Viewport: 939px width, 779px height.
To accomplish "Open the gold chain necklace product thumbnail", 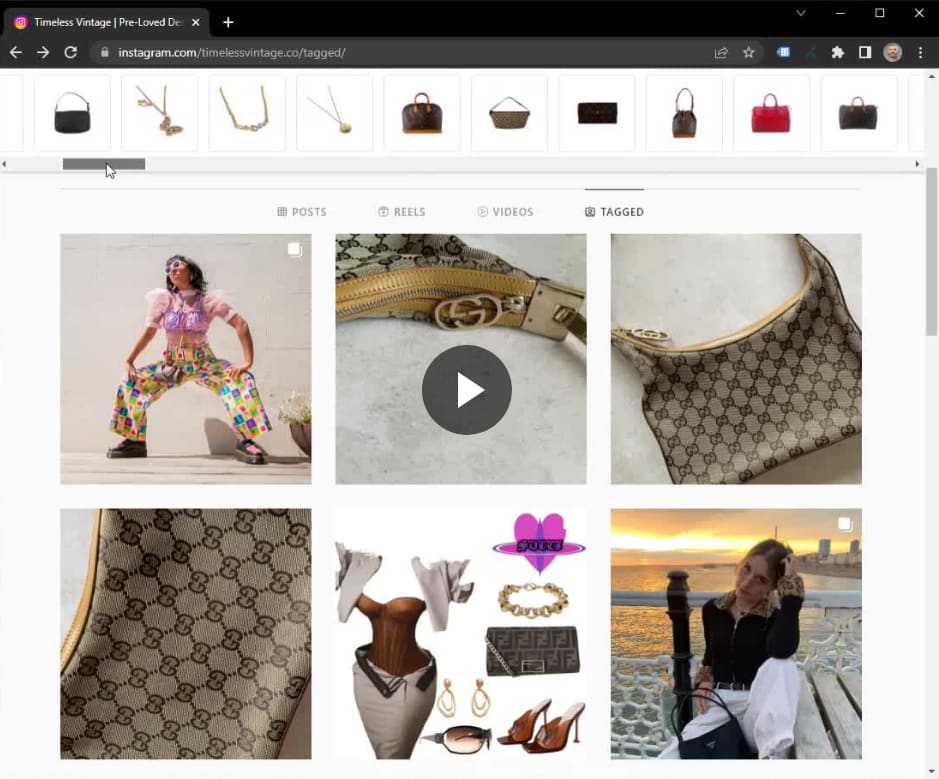I will click(x=247, y=113).
